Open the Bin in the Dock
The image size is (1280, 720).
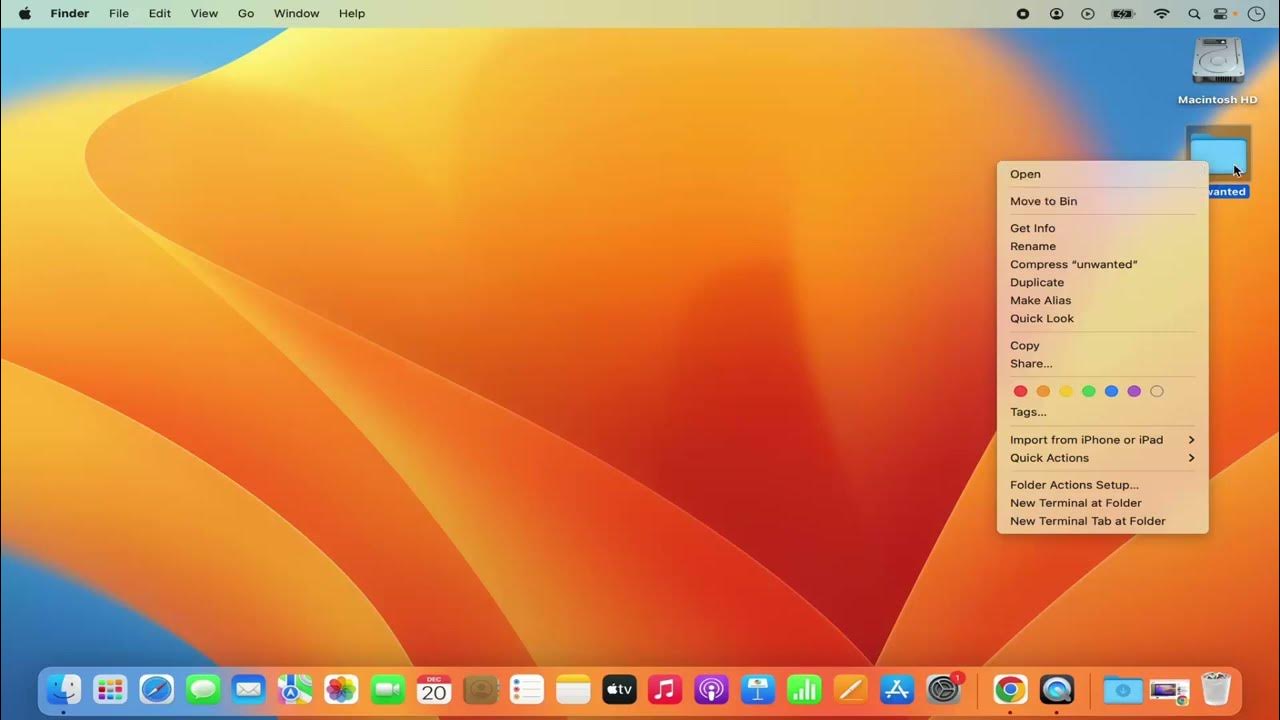(1215, 689)
